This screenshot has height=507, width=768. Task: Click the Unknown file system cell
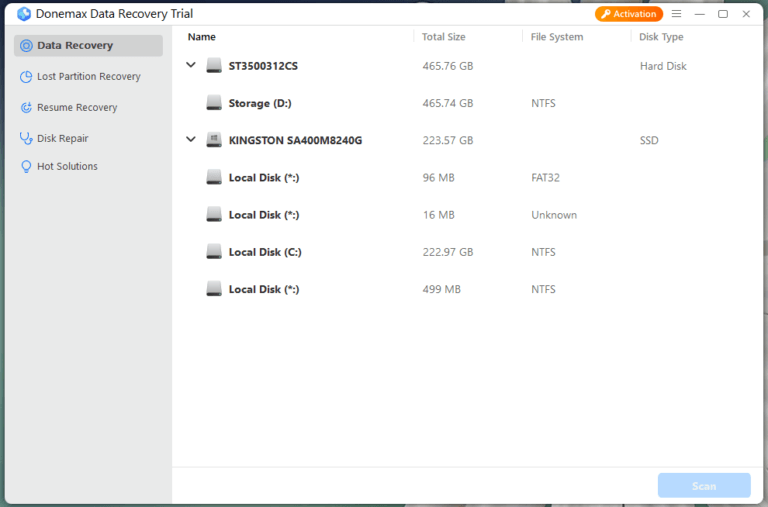(x=554, y=215)
